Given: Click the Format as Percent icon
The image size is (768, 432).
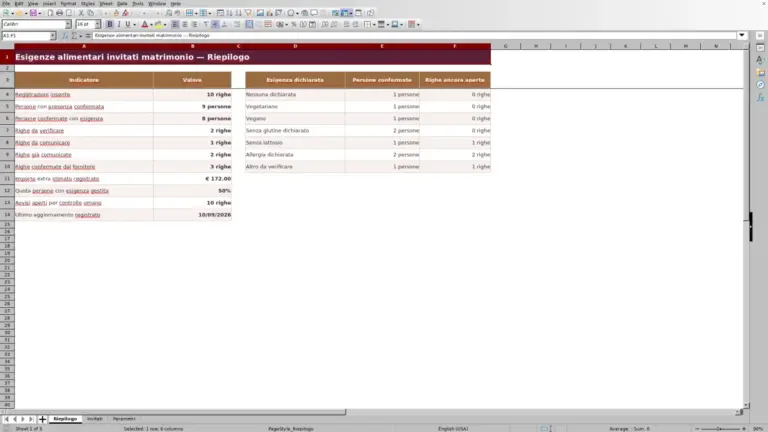Looking at the screenshot, I should tap(293, 24).
